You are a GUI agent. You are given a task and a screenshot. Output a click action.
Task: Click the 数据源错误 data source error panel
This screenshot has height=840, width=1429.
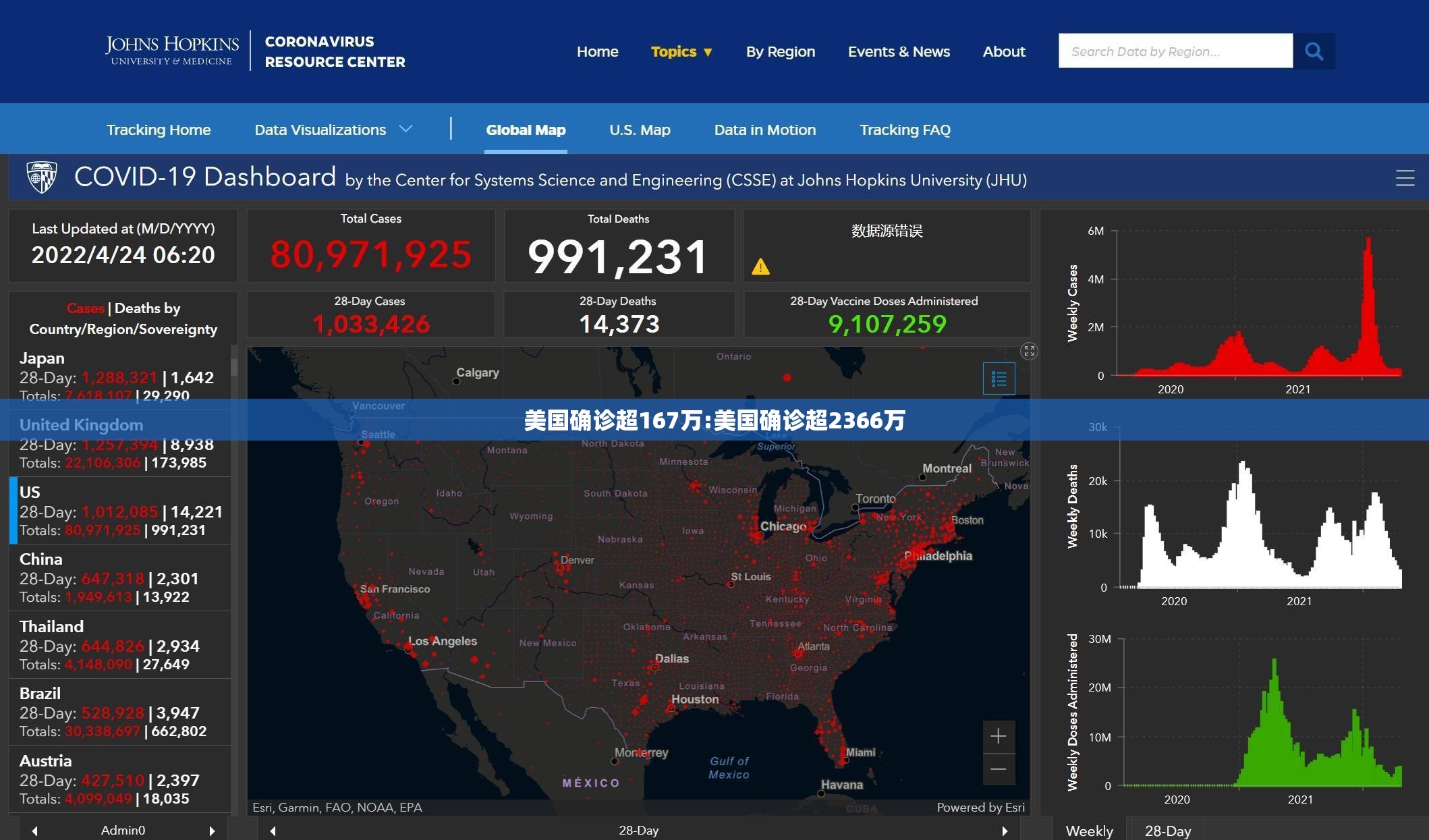pos(887,246)
